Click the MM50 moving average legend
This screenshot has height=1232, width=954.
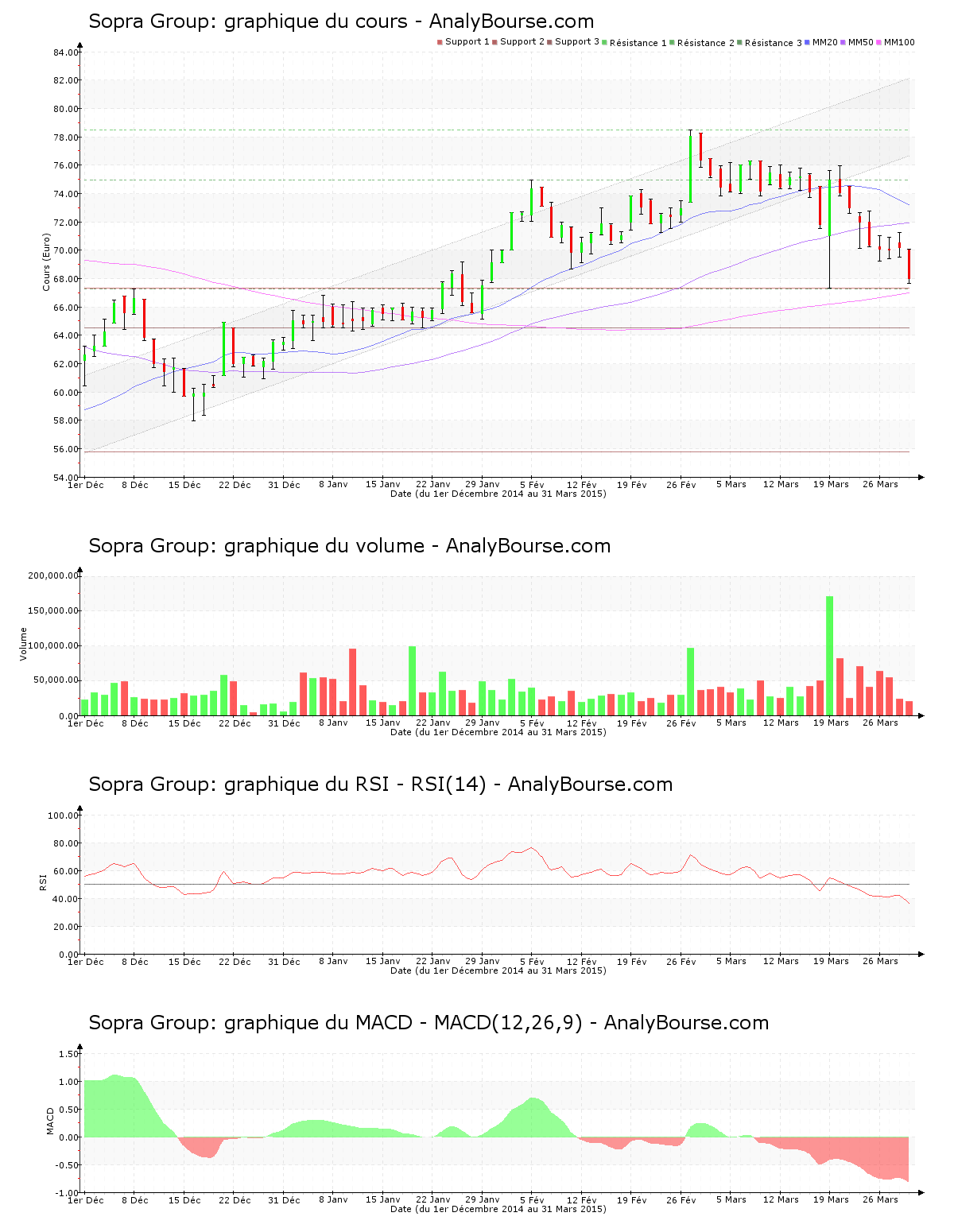coord(857,42)
